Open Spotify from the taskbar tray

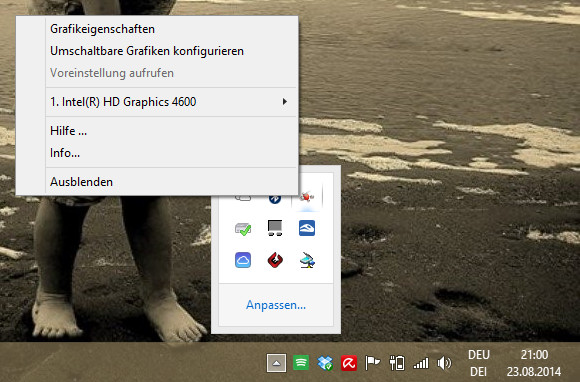(301, 363)
